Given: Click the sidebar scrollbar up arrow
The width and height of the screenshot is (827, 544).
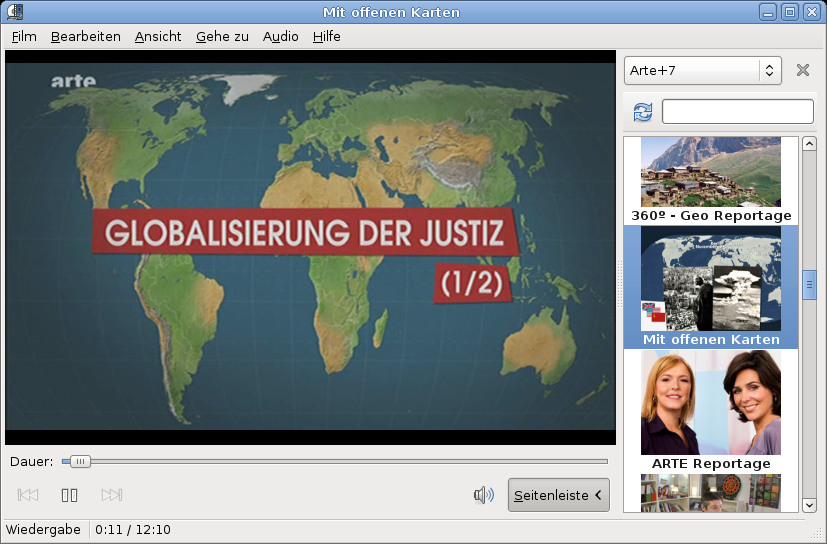Looking at the screenshot, I should 809,144.
